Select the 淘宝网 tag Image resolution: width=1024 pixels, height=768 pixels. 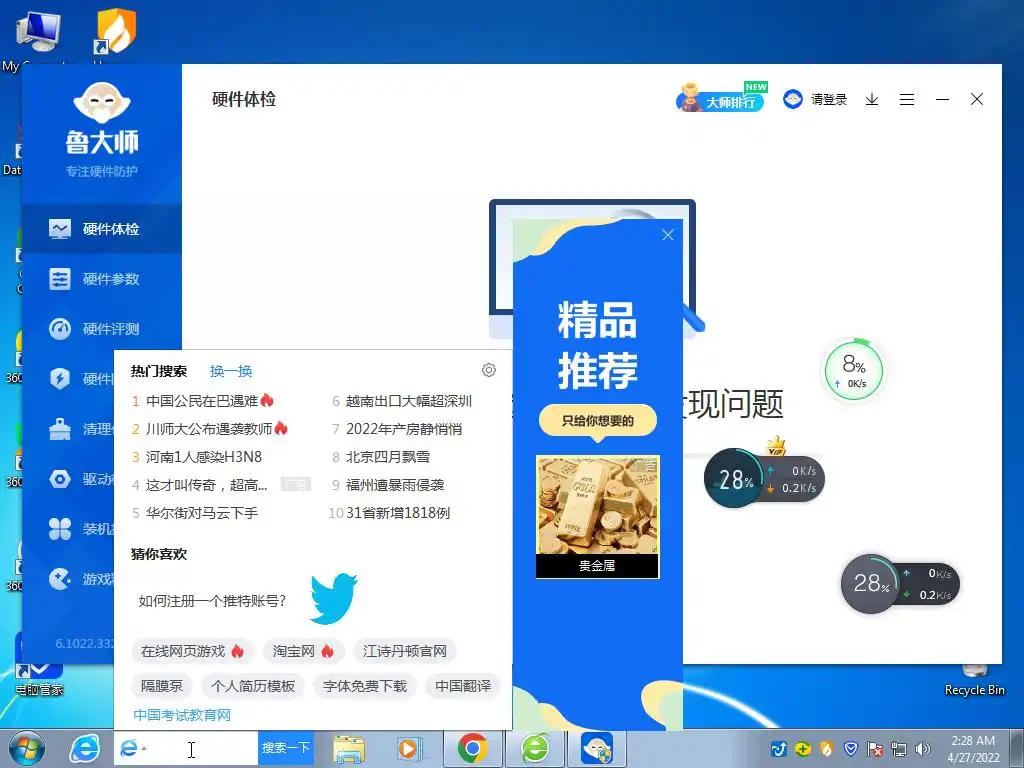pos(303,651)
